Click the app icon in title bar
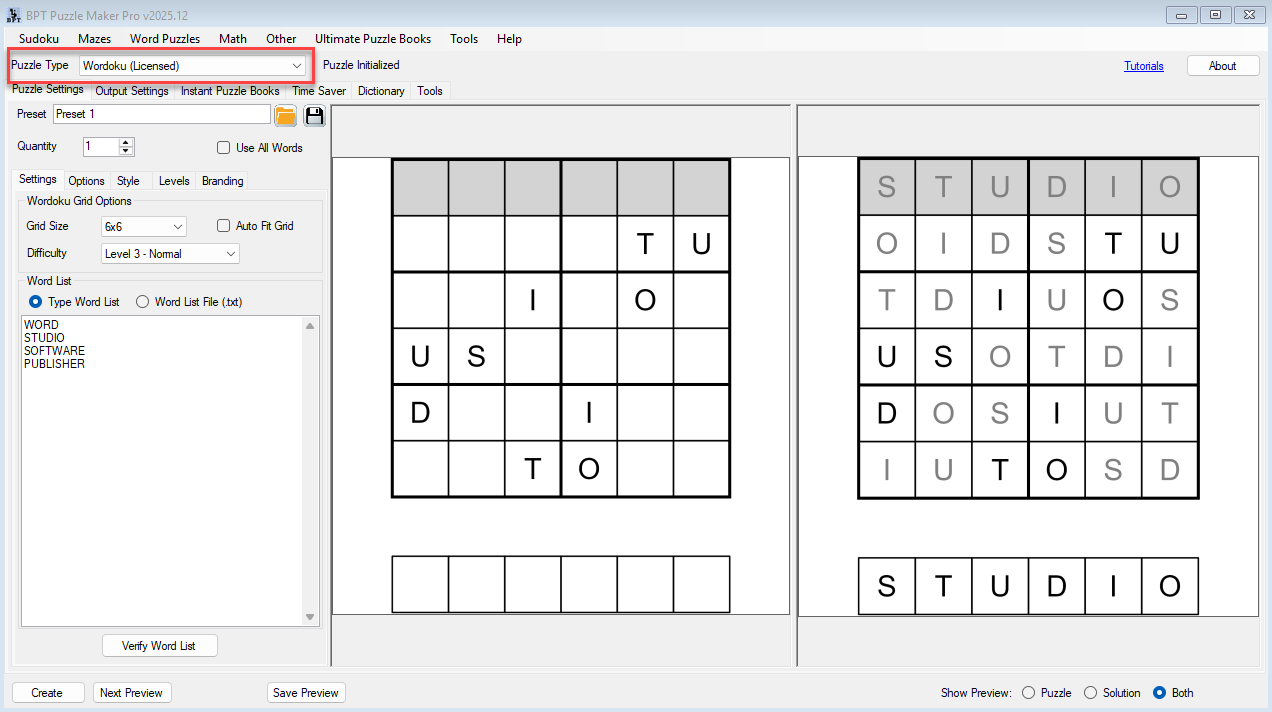The height and width of the screenshot is (712, 1272). [x=13, y=15]
